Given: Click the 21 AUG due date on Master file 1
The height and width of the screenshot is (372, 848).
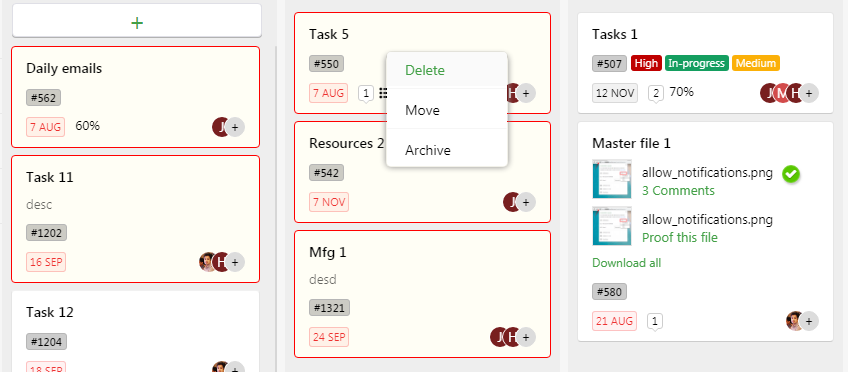Looking at the screenshot, I should click(x=614, y=321).
